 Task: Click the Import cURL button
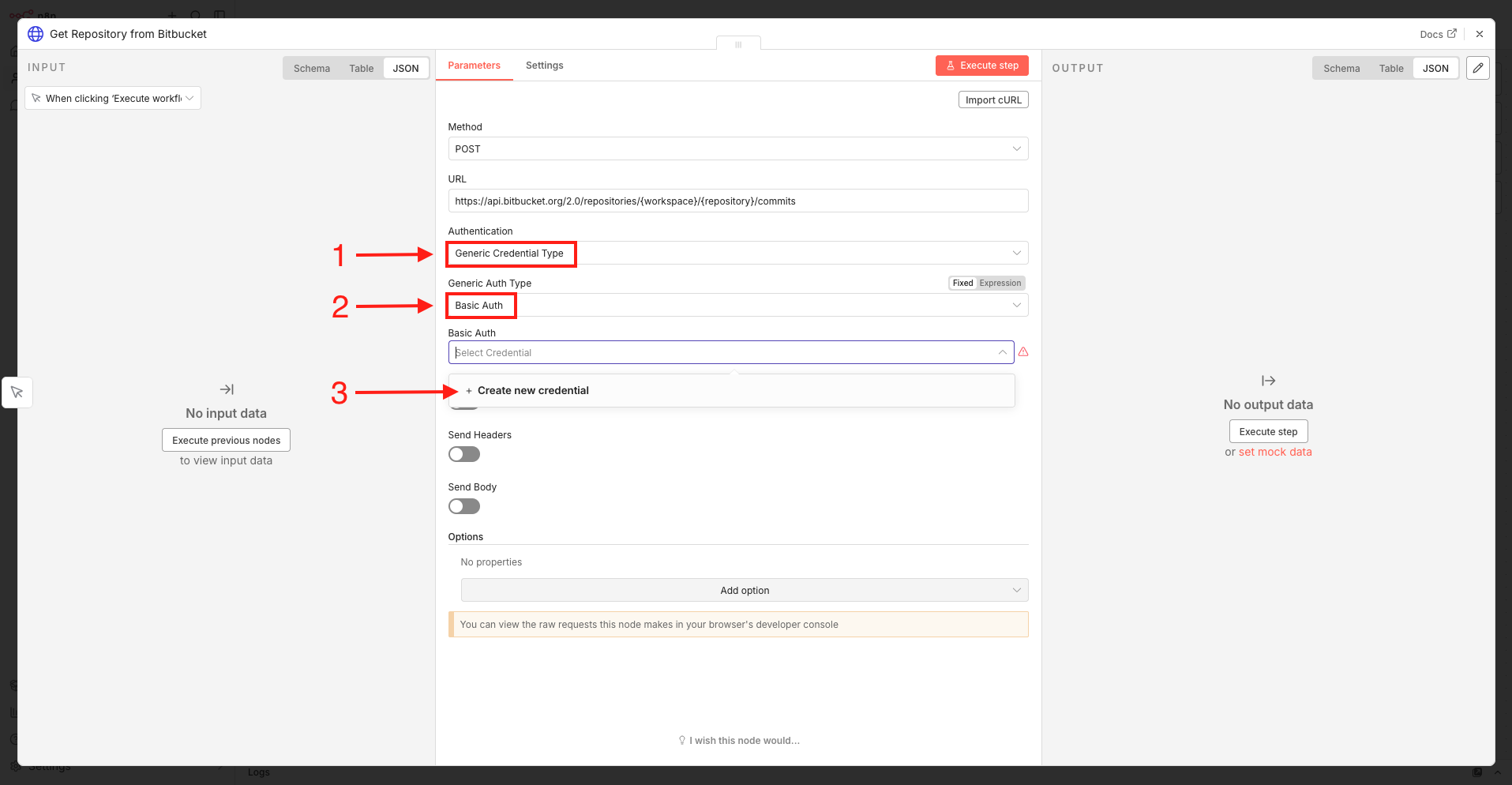pyautogui.click(x=992, y=100)
